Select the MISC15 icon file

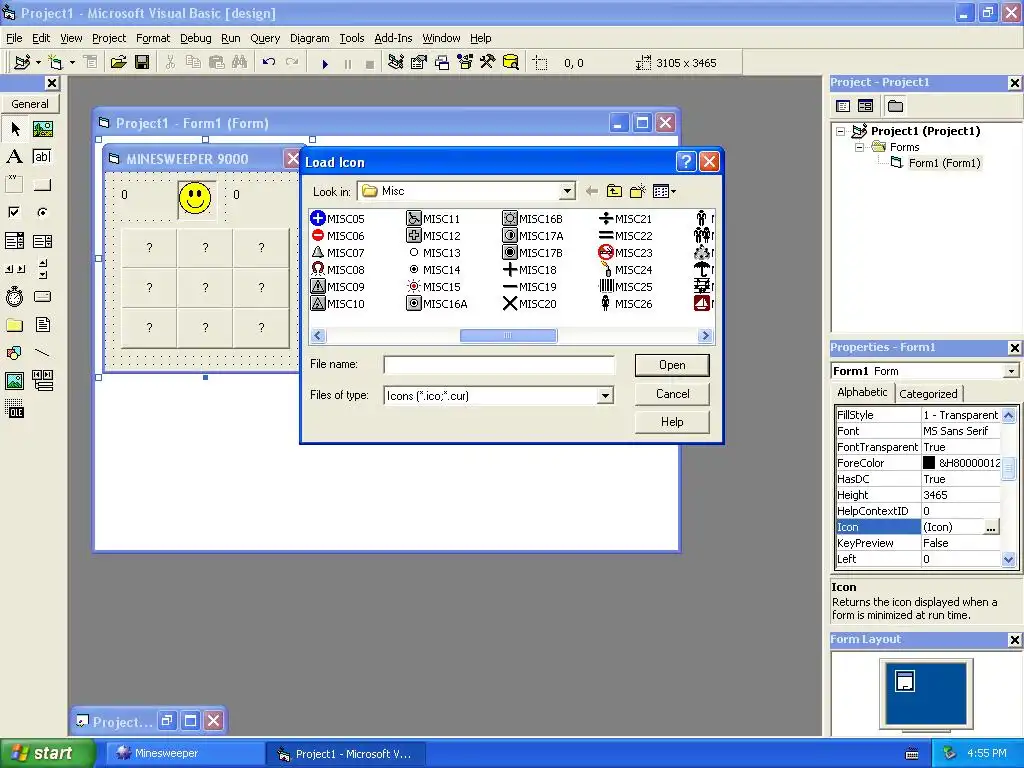click(x=434, y=287)
